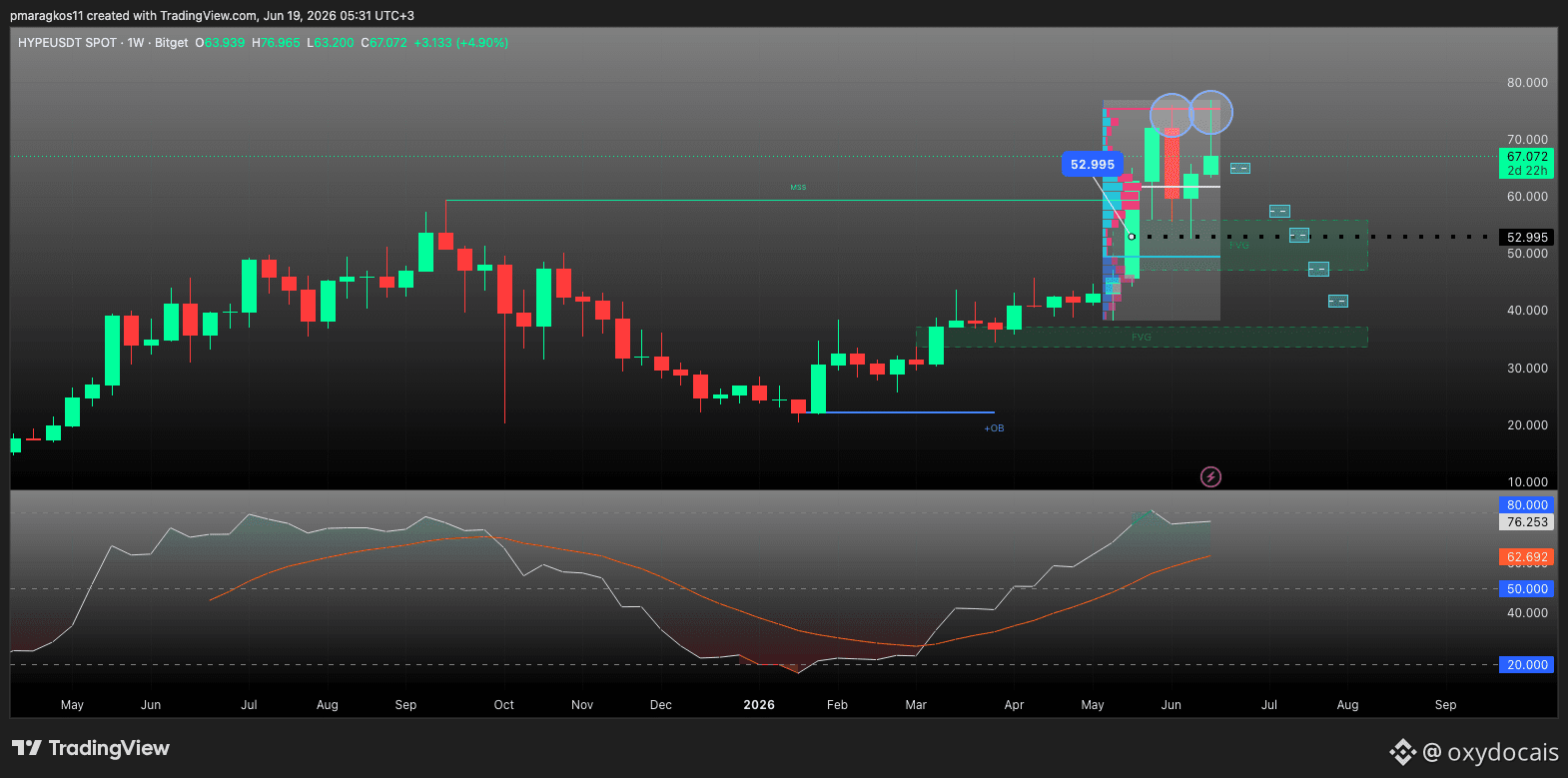Click the 40.000 label on the main price axis
Screen dimensions: 1568x778
pos(1527,311)
